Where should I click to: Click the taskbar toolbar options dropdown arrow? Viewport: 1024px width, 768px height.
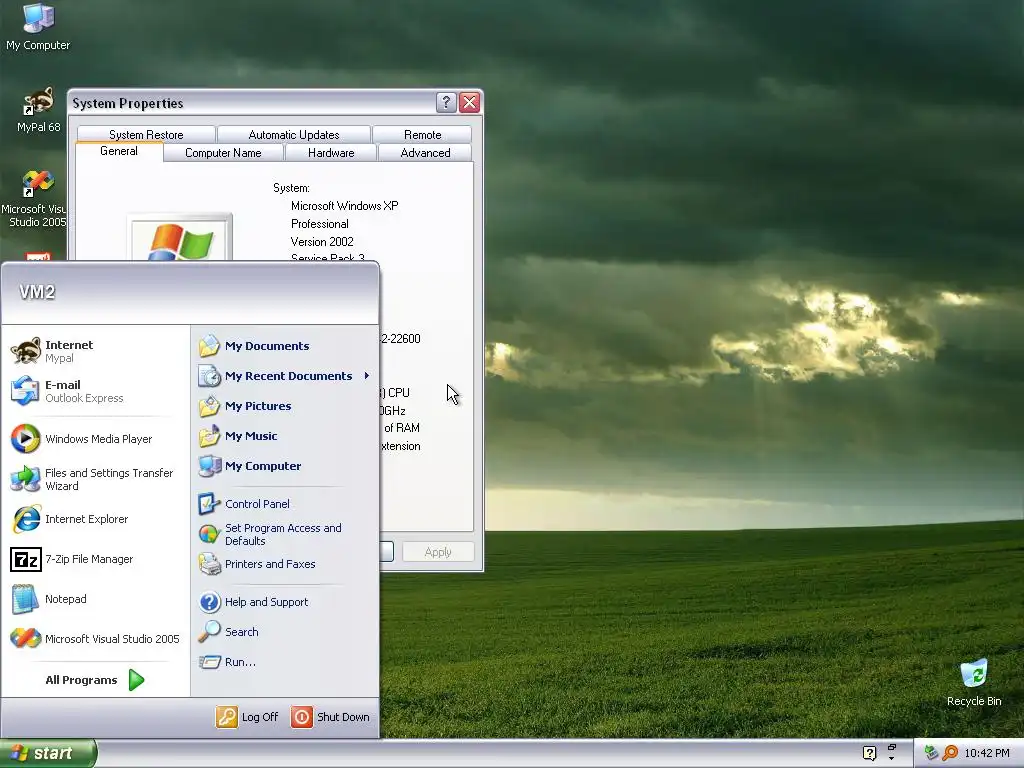click(891, 758)
